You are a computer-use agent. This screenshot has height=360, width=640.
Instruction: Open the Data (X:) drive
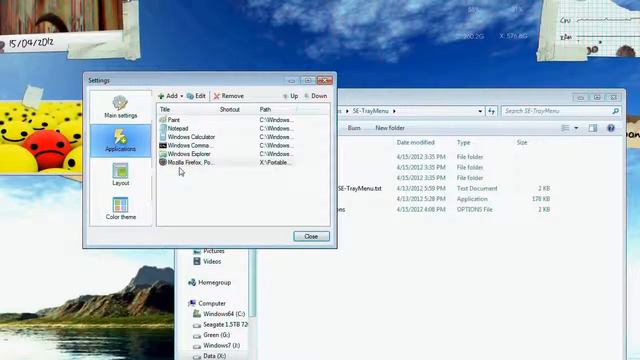tap(210, 356)
